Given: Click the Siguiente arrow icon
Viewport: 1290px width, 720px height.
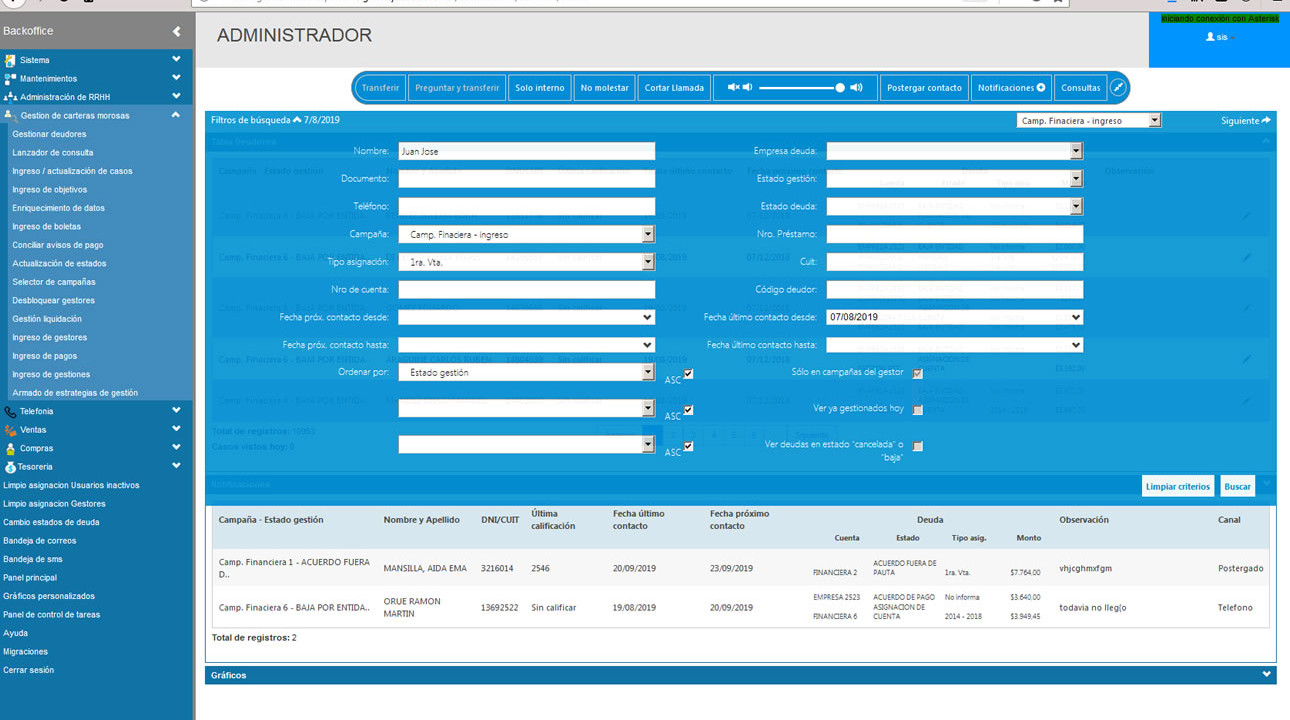Looking at the screenshot, I should click(x=1266, y=120).
